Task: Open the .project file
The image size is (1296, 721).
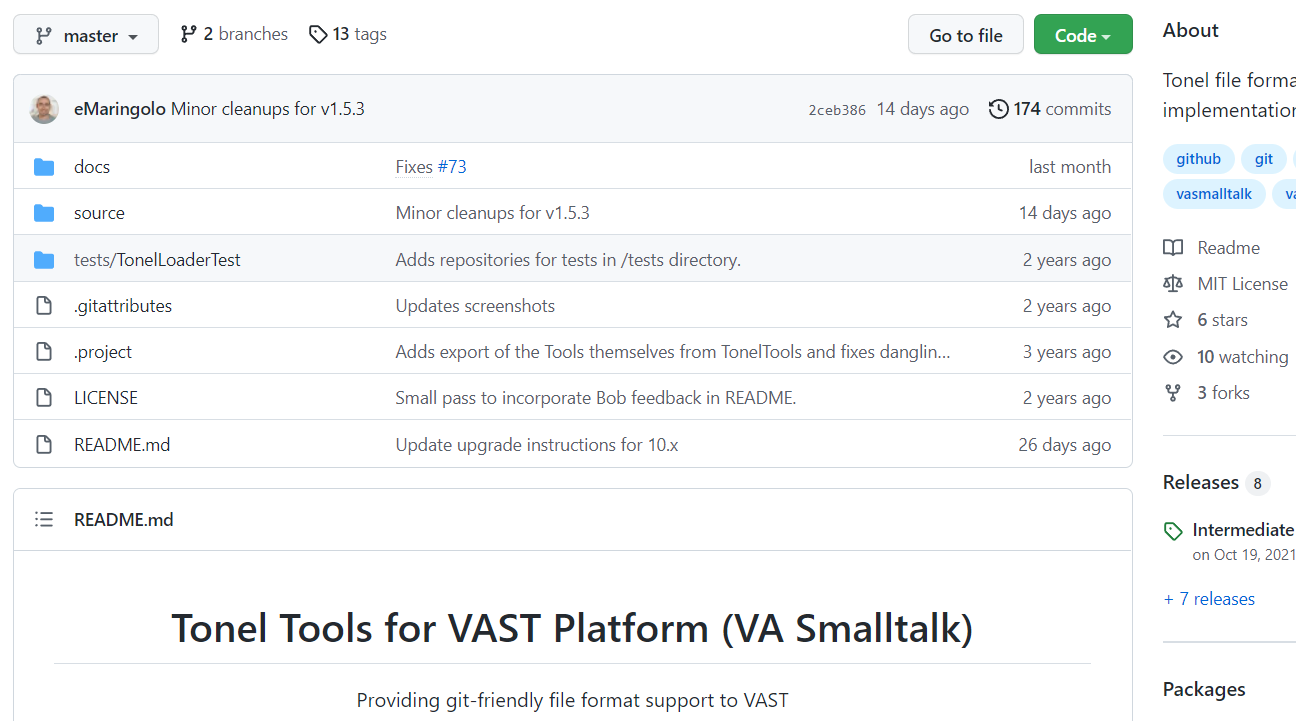Action: [103, 352]
